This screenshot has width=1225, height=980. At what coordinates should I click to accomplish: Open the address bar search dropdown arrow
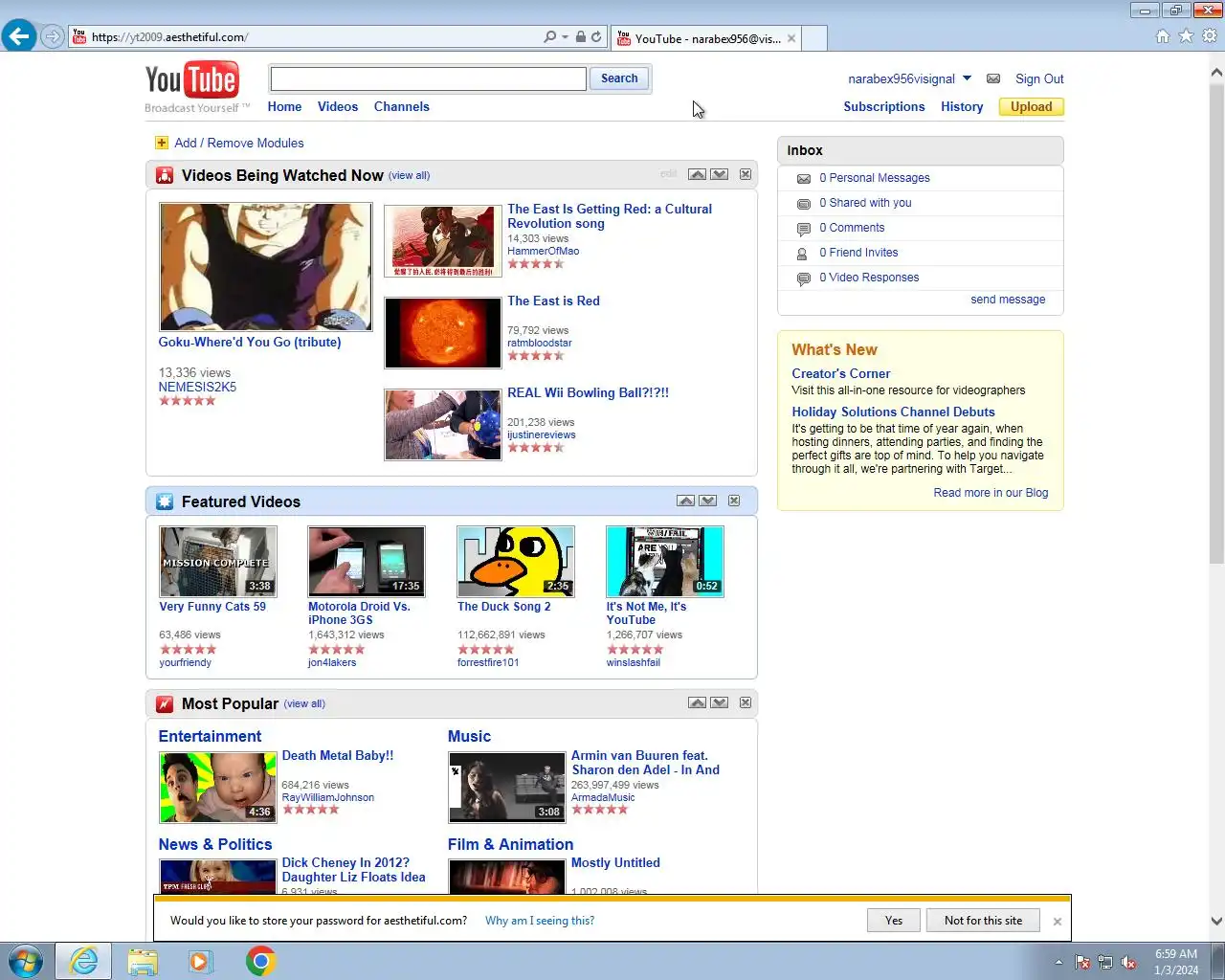[x=565, y=36]
